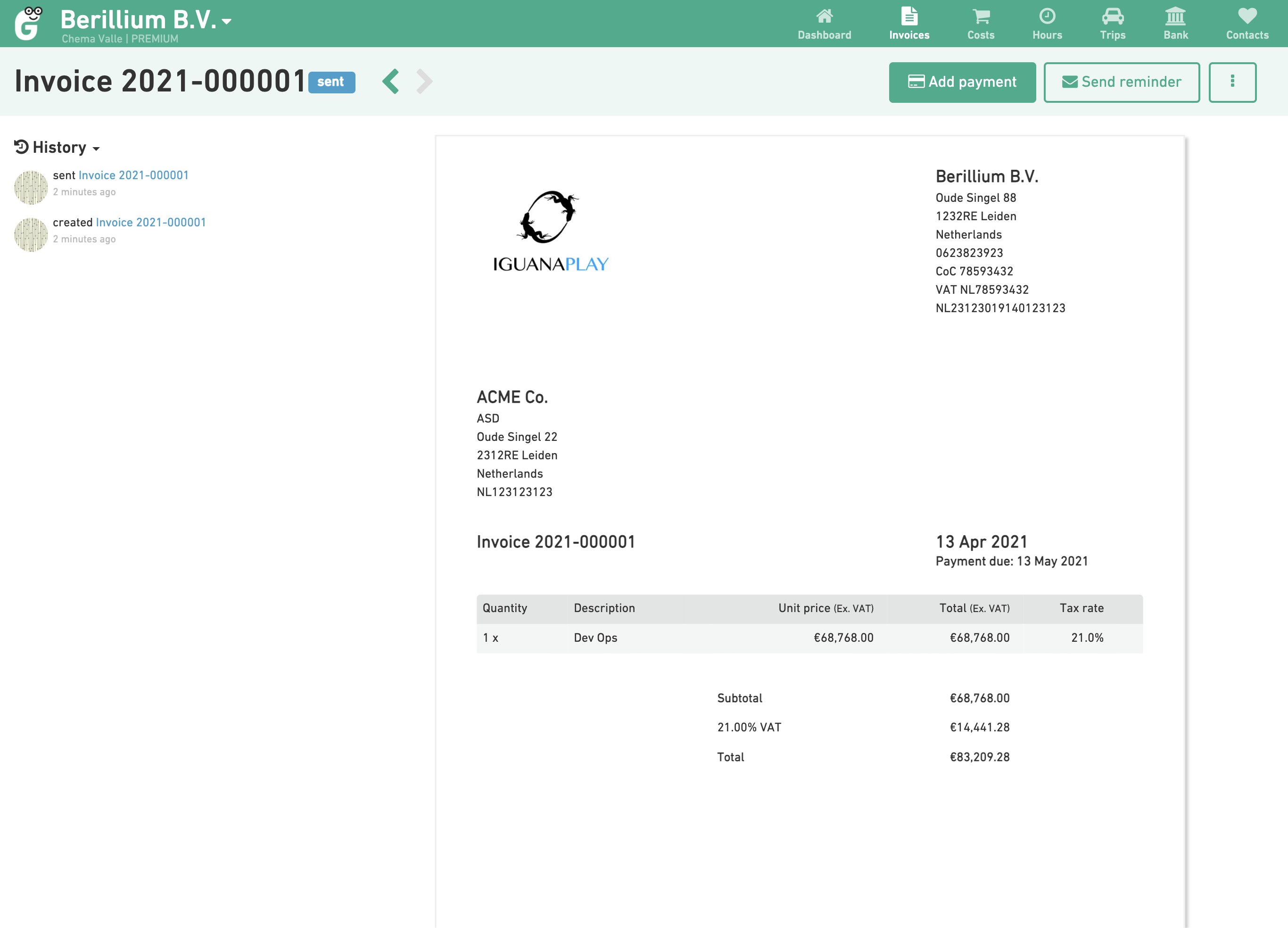Click the avatar beside sent history entry
Viewport: 1288px width, 928px height.
31,187
